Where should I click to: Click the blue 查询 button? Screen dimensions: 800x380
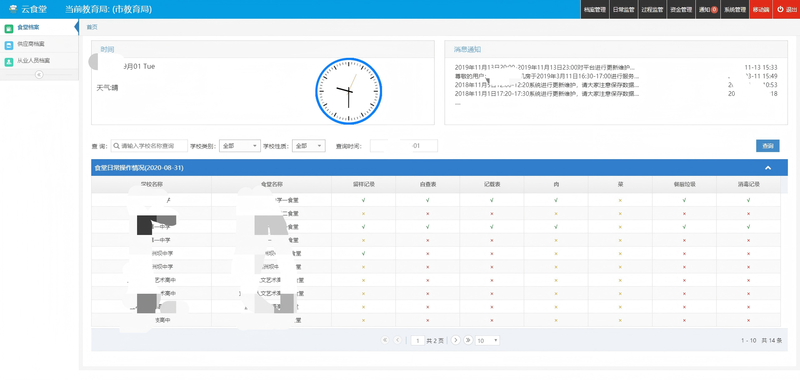click(767, 146)
